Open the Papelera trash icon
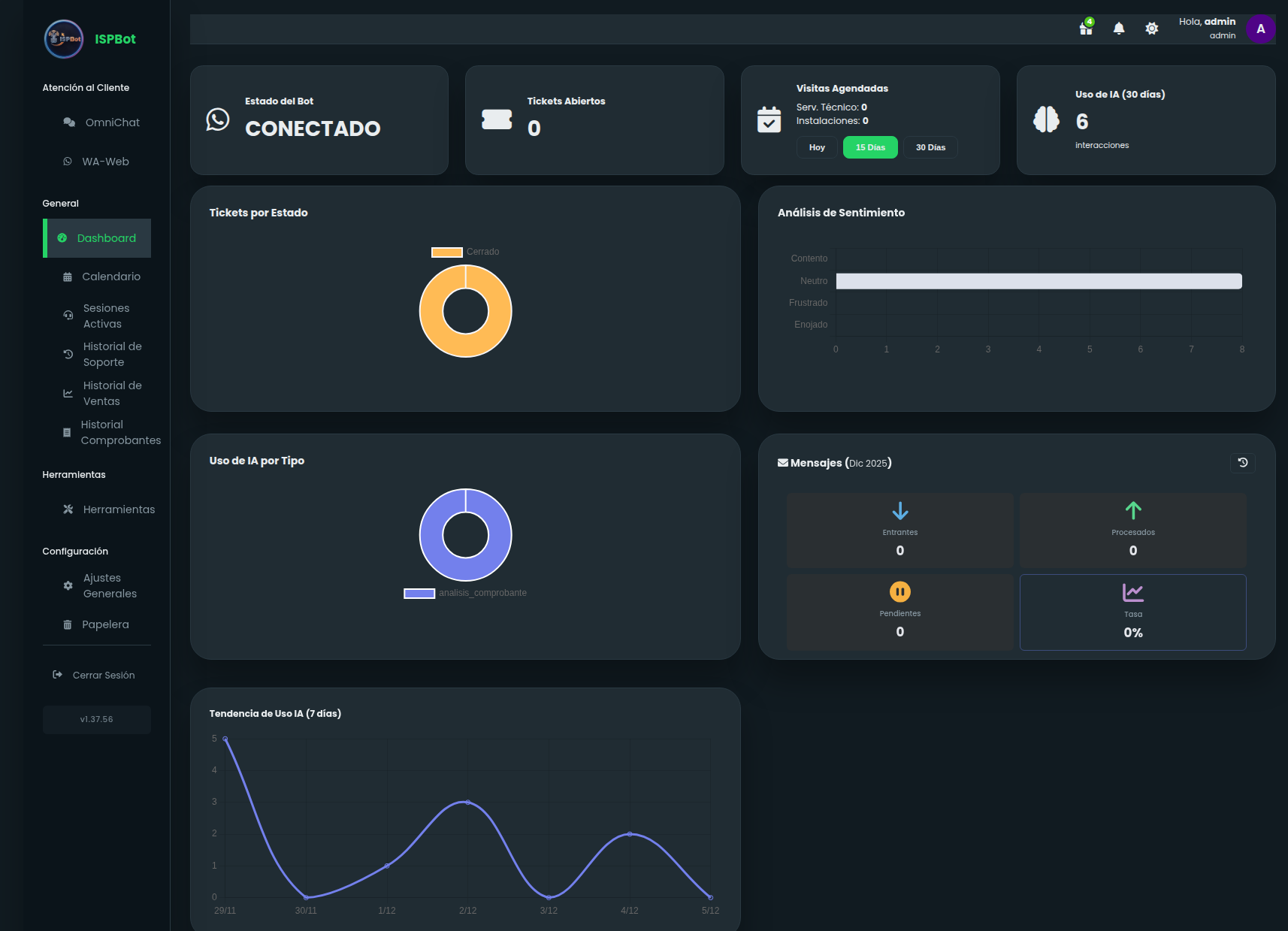The height and width of the screenshot is (931, 1288). click(68, 624)
